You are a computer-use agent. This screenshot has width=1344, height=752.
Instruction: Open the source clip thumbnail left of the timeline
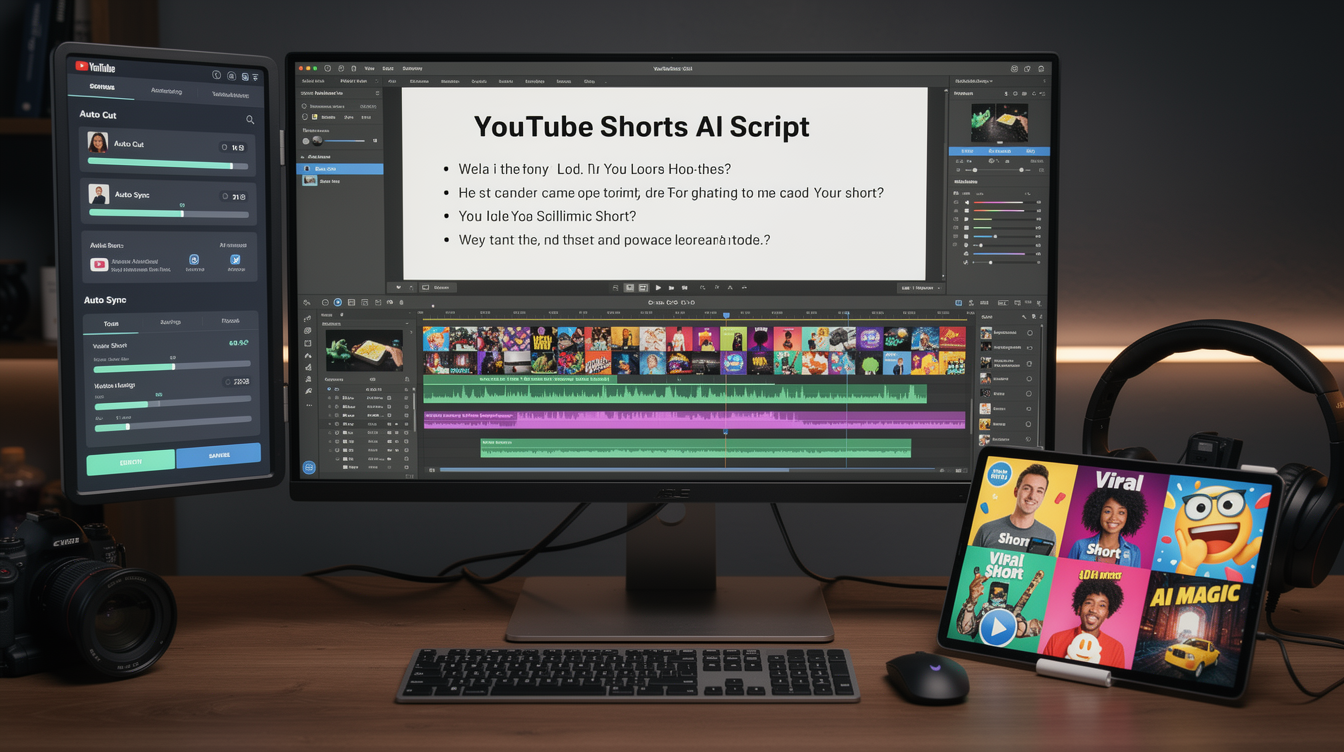pyautogui.click(x=364, y=351)
